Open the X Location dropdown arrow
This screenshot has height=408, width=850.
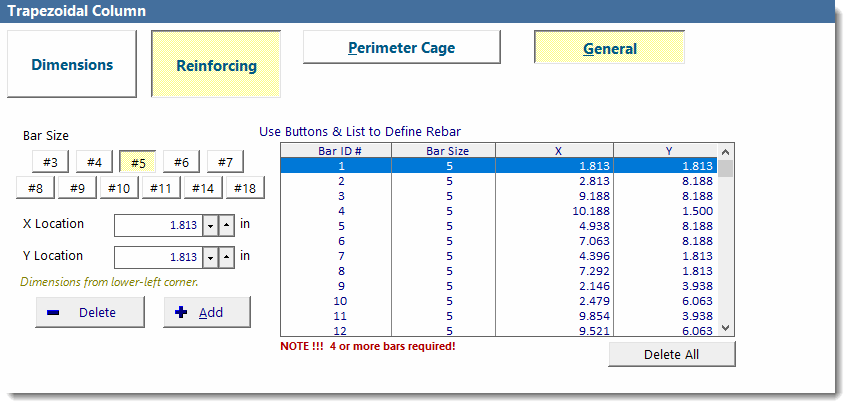coord(210,225)
